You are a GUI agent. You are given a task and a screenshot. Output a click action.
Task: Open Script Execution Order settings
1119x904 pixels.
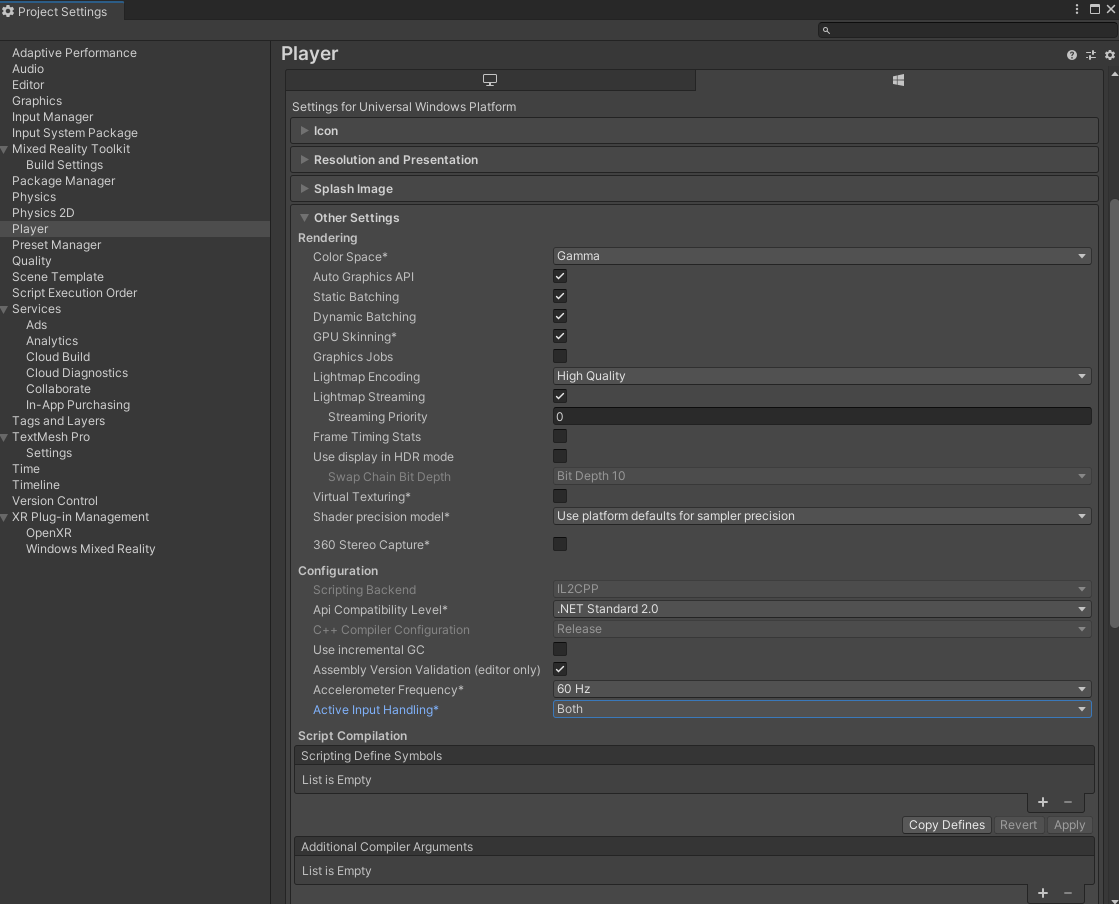point(74,293)
